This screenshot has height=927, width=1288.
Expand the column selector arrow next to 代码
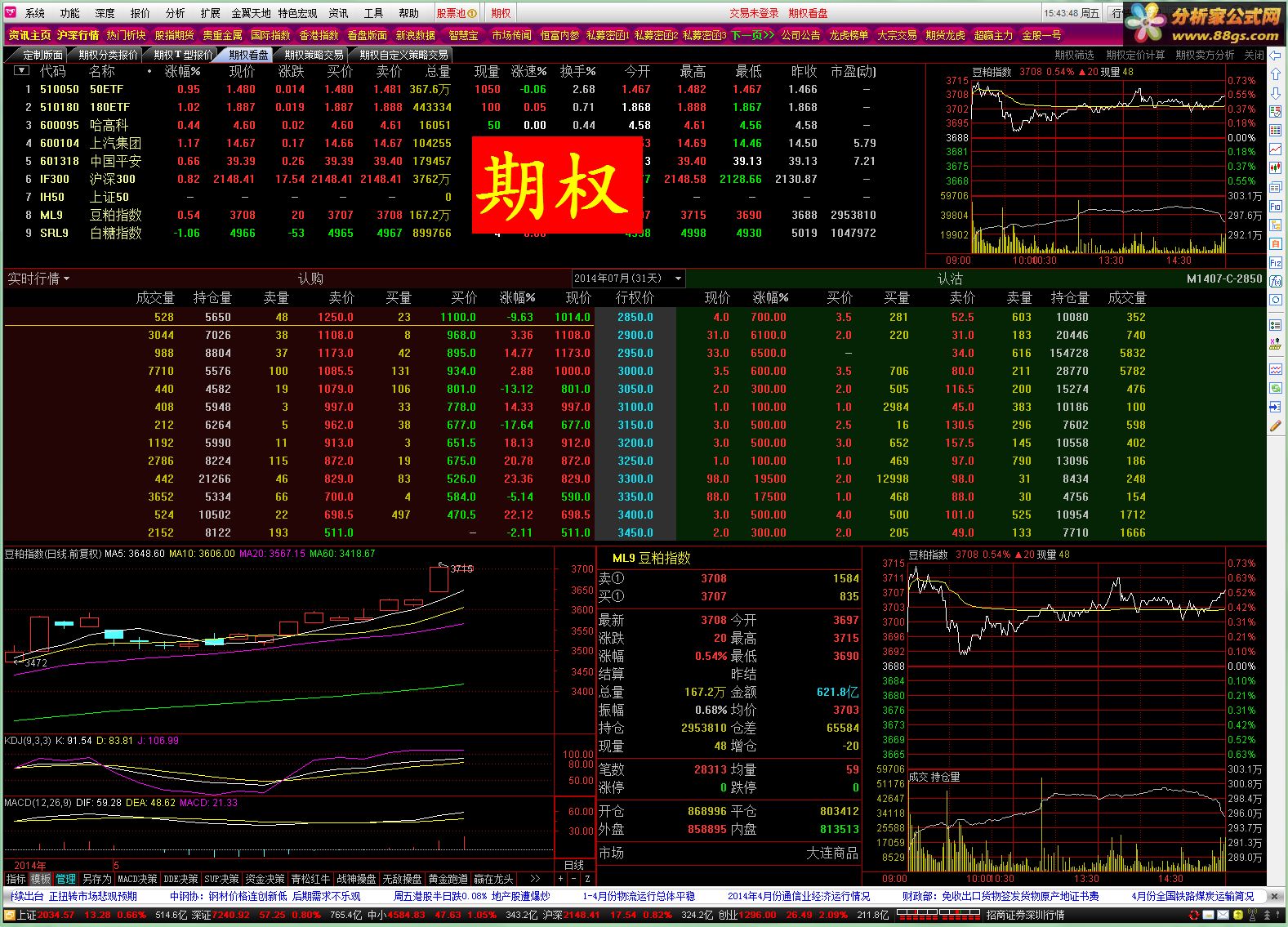(x=22, y=71)
